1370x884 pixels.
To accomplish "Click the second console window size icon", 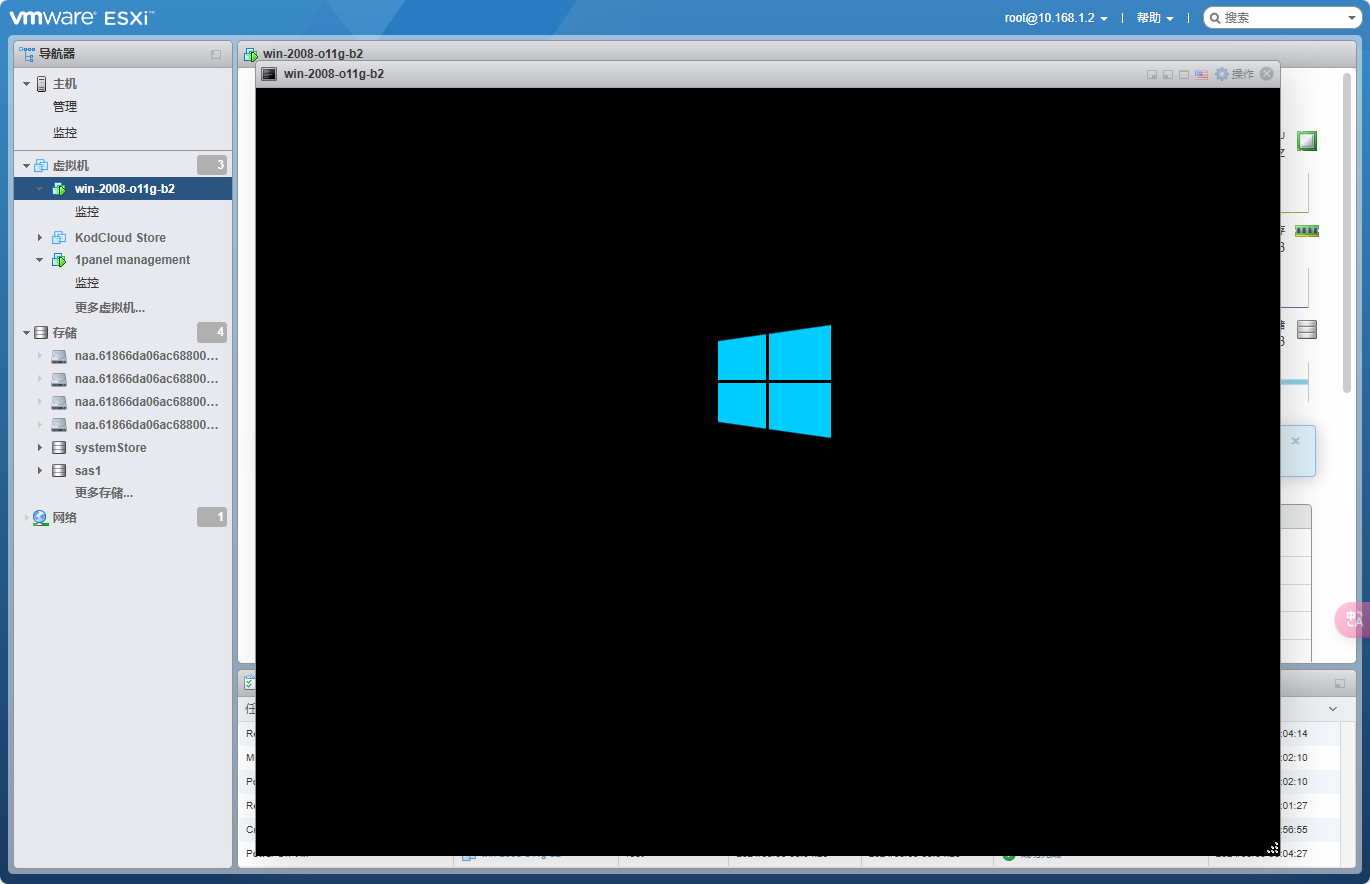I will pos(1168,75).
